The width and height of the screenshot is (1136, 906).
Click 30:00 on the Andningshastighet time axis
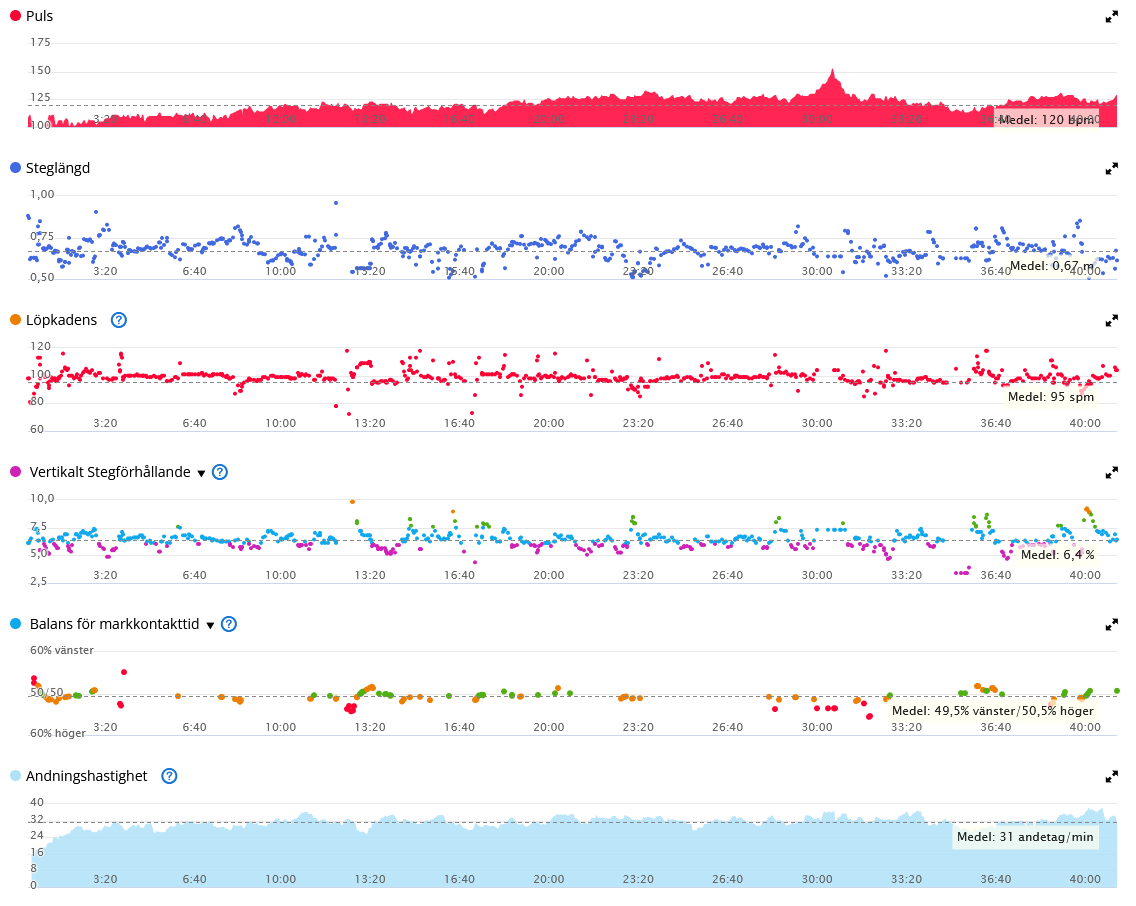click(x=816, y=879)
